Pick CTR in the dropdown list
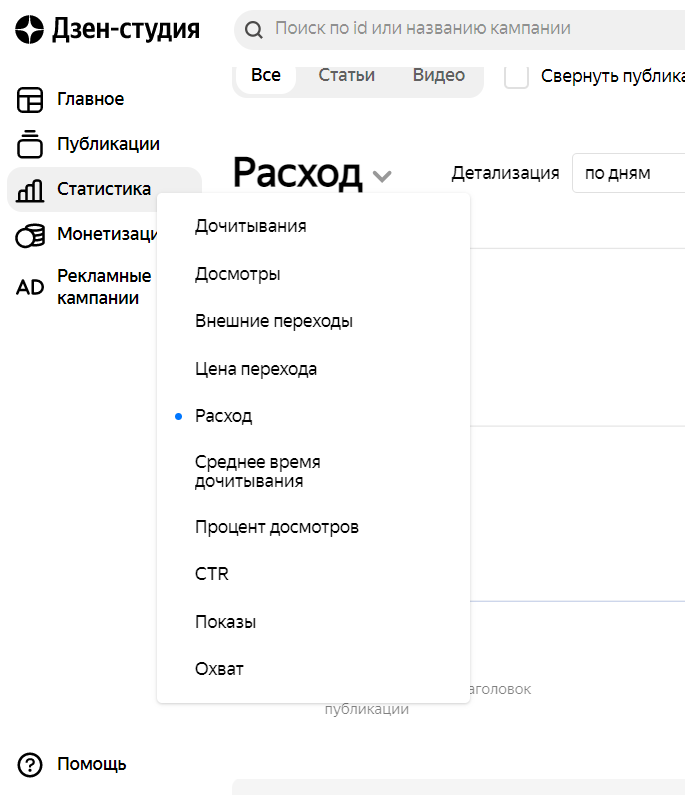 pos(212,574)
